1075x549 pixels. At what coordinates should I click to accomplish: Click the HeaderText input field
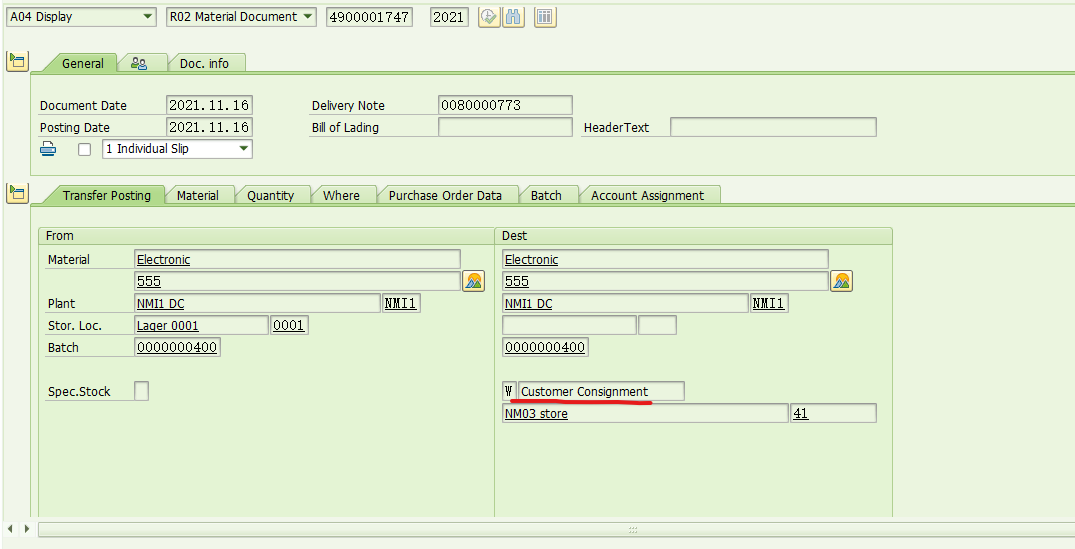point(773,127)
